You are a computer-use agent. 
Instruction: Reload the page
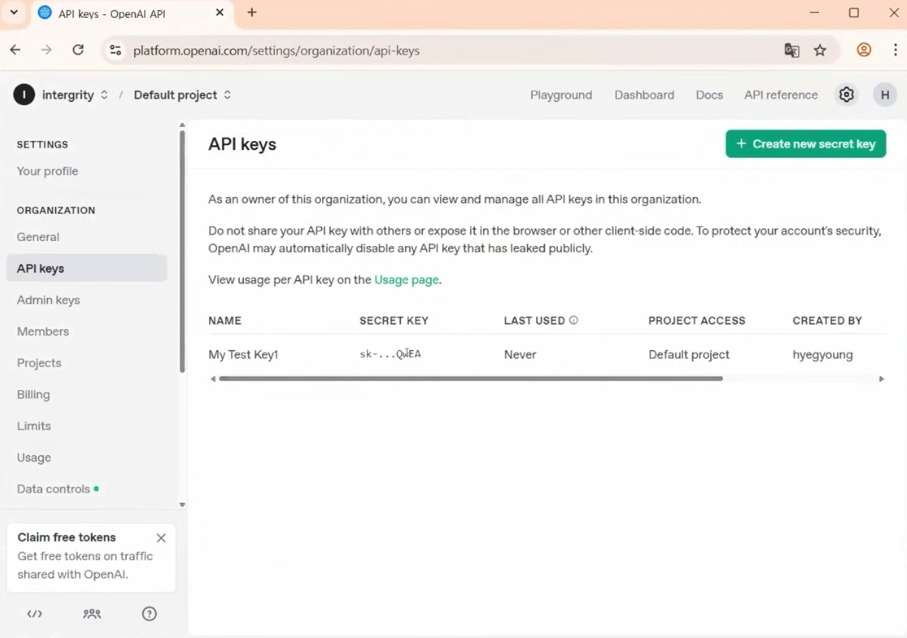(78, 50)
